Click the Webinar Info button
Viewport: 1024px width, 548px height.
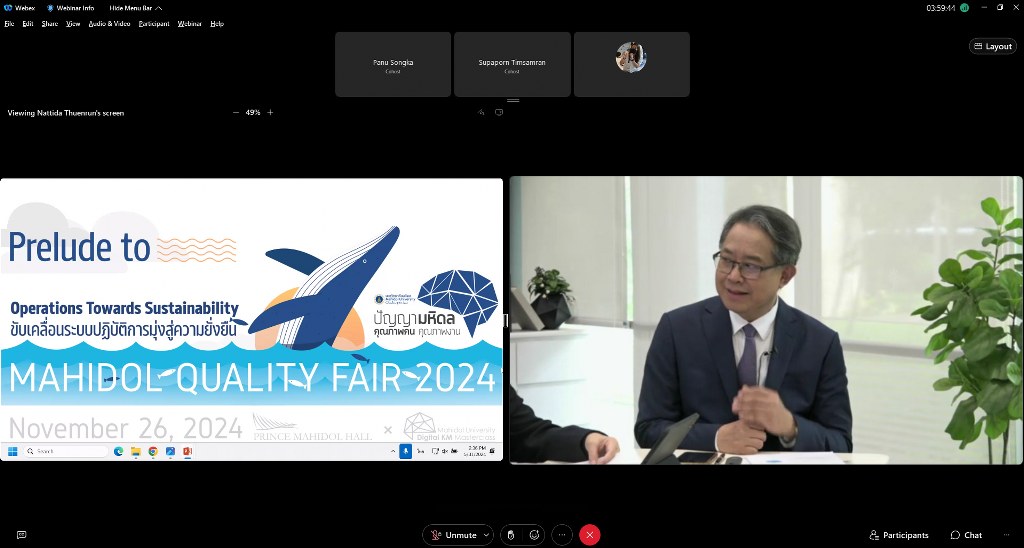point(71,8)
